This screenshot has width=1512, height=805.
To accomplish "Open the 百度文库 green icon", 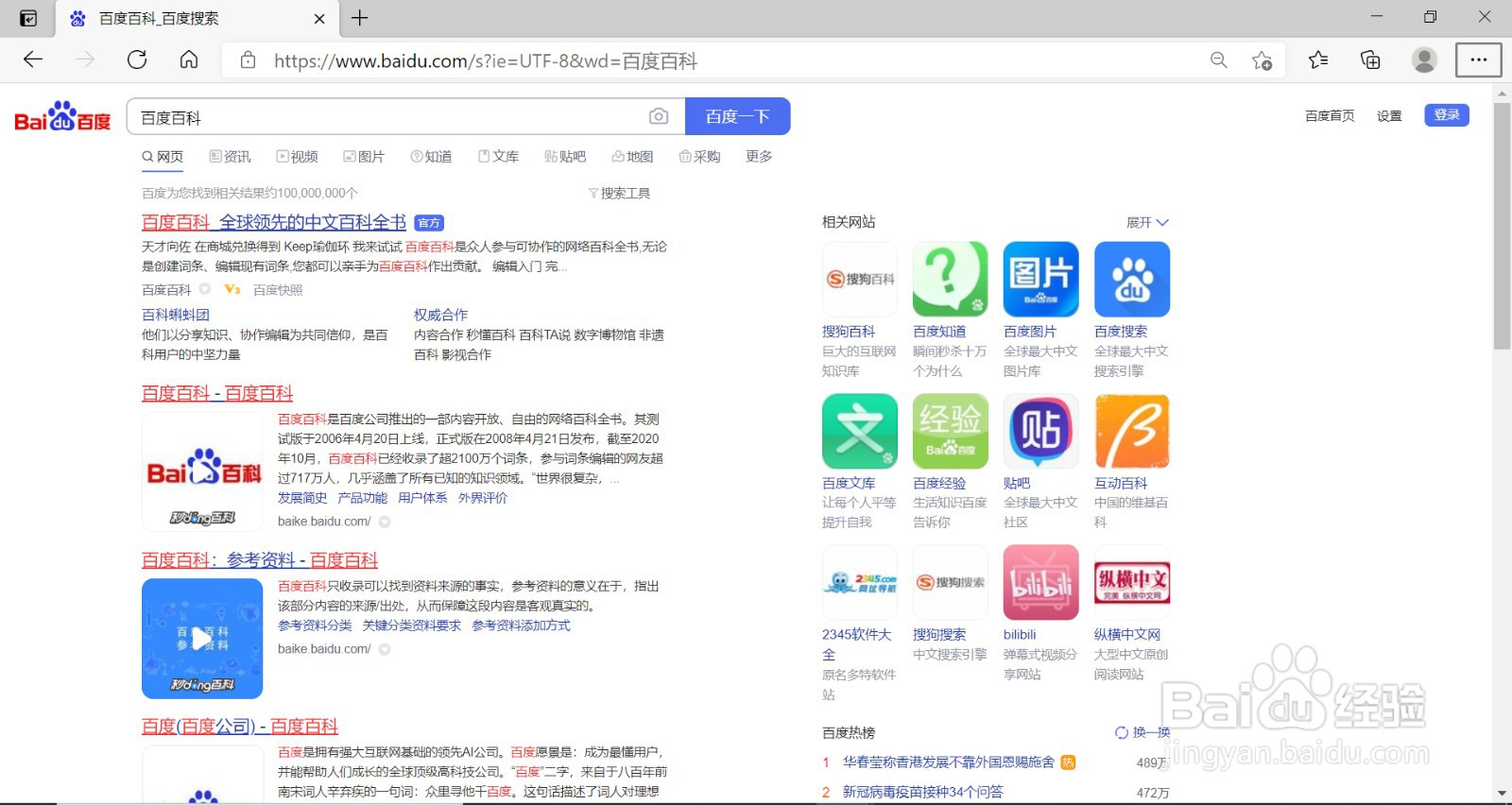I will [x=860, y=431].
